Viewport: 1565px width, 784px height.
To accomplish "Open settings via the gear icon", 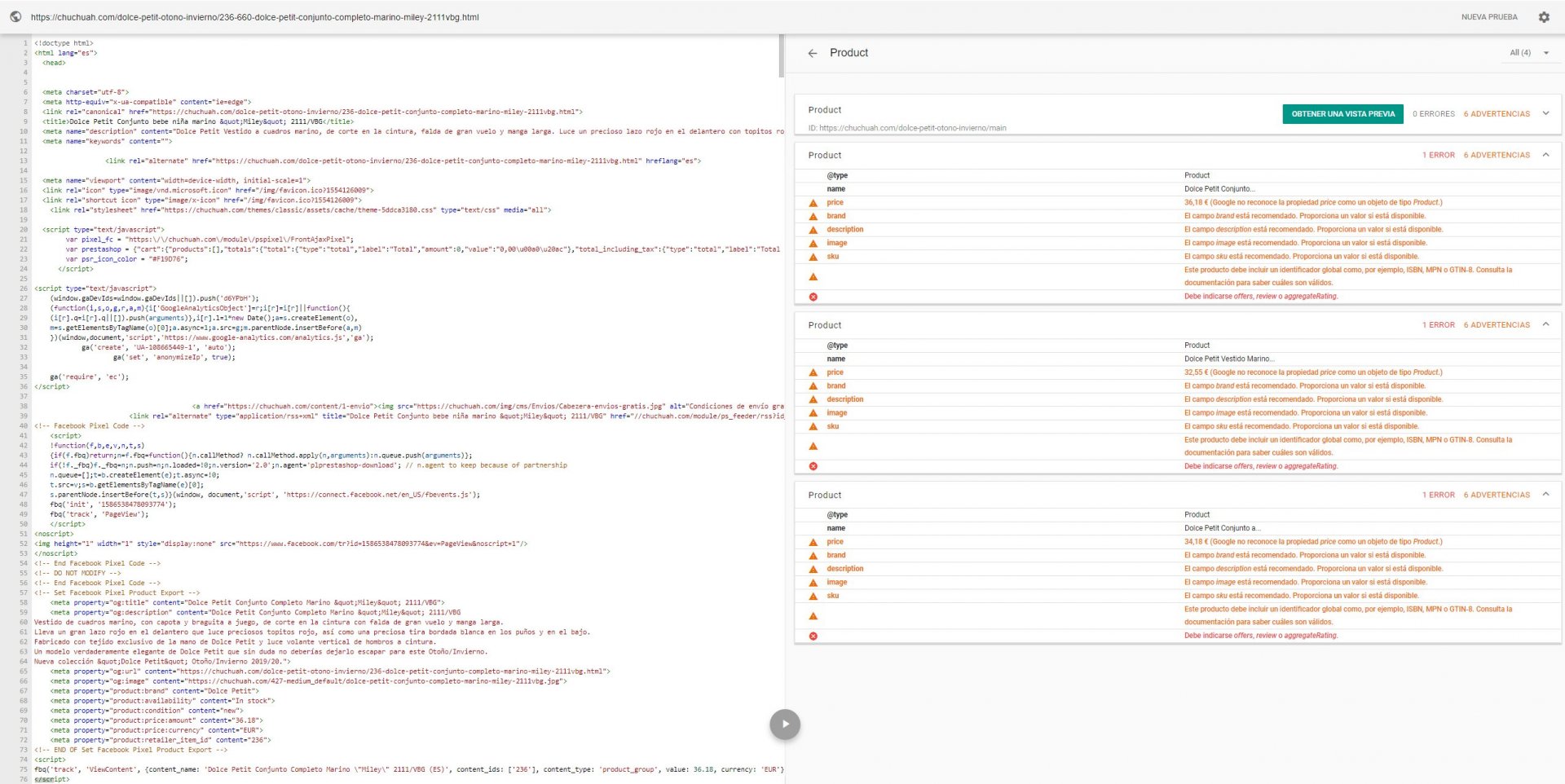I will [1544, 17].
